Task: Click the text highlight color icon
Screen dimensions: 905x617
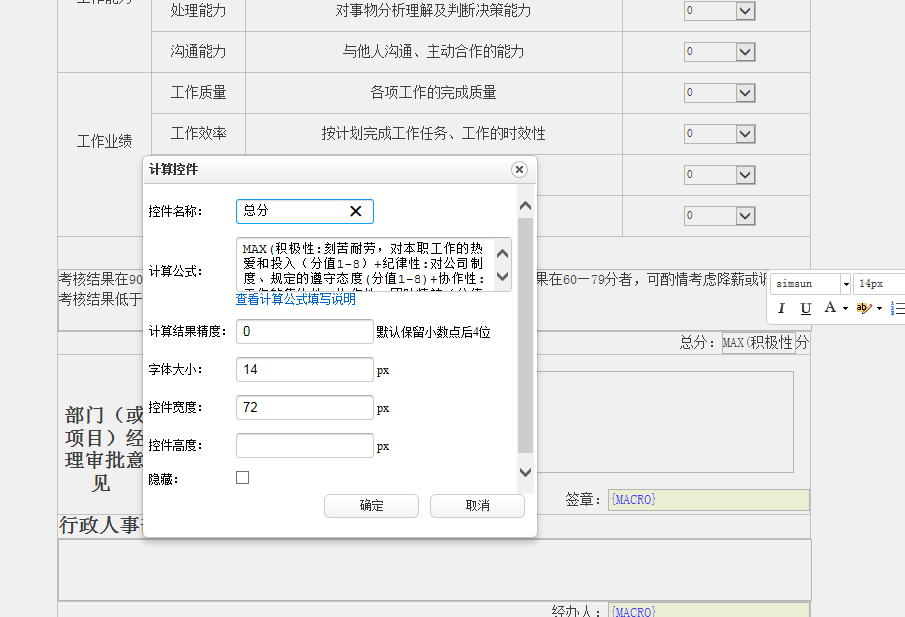Action: click(863, 309)
